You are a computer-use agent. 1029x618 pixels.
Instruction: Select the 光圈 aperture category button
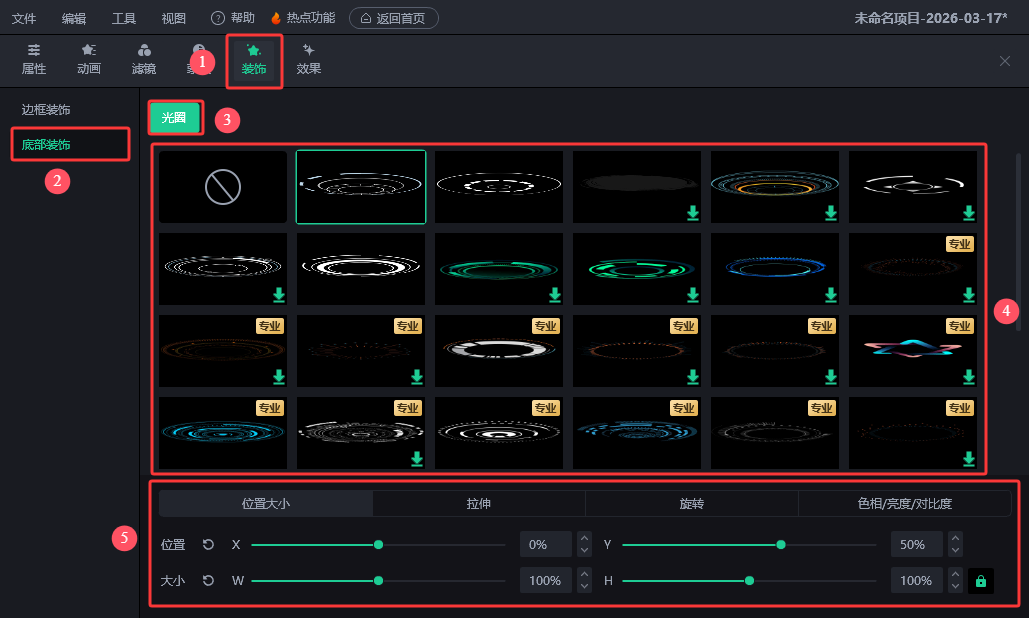pos(174,118)
